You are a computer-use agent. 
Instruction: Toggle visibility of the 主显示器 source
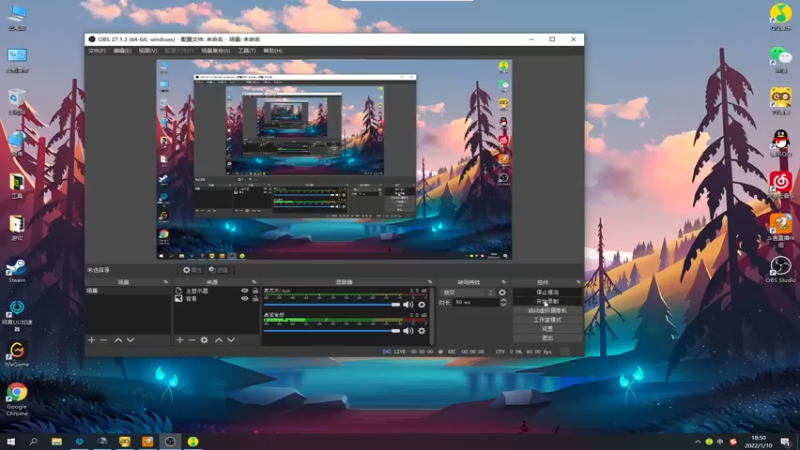pos(245,291)
